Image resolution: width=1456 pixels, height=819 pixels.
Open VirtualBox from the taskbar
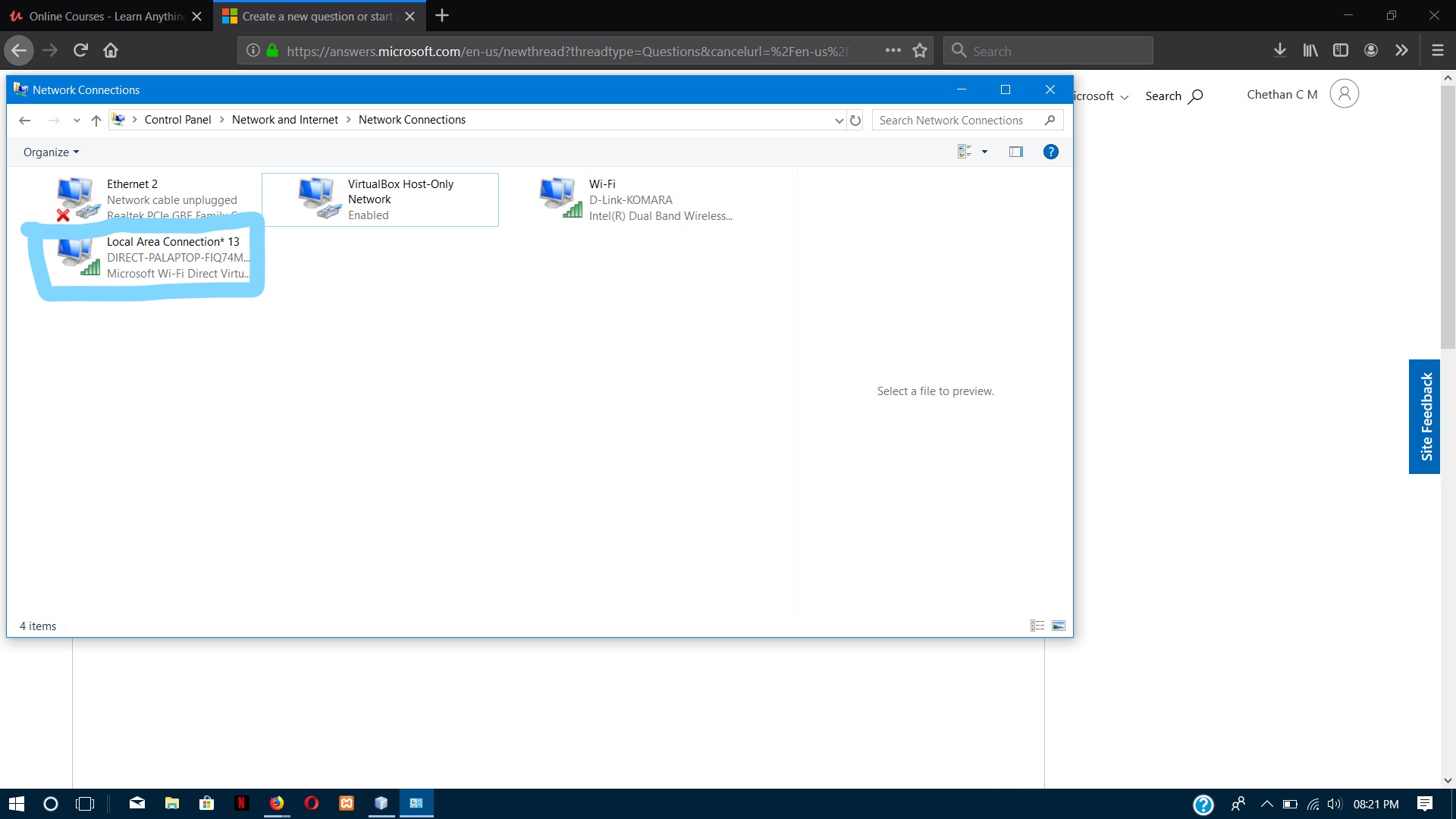click(381, 803)
